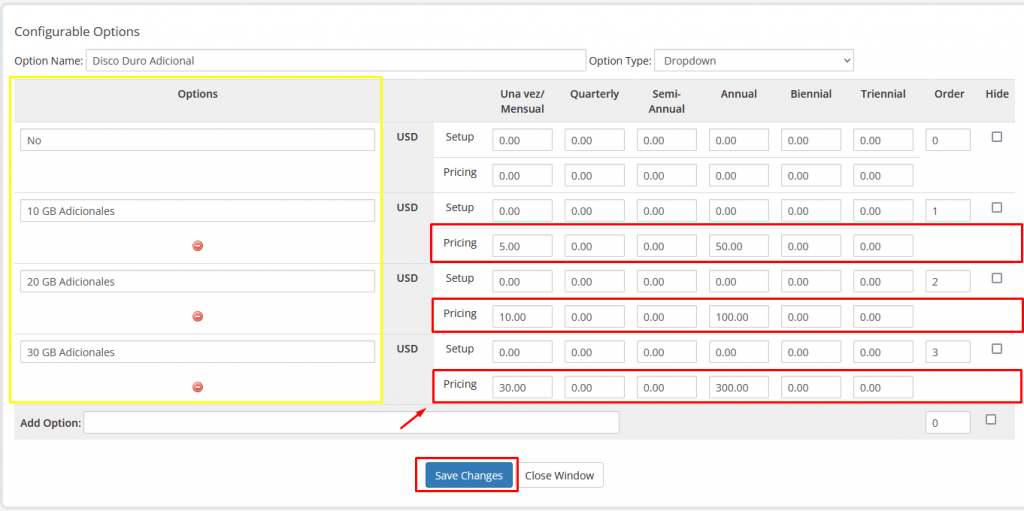Viewport: 1024px width, 511px height.
Task: Remove the 10 GB Adicionales option
Action: coord(197,246)
